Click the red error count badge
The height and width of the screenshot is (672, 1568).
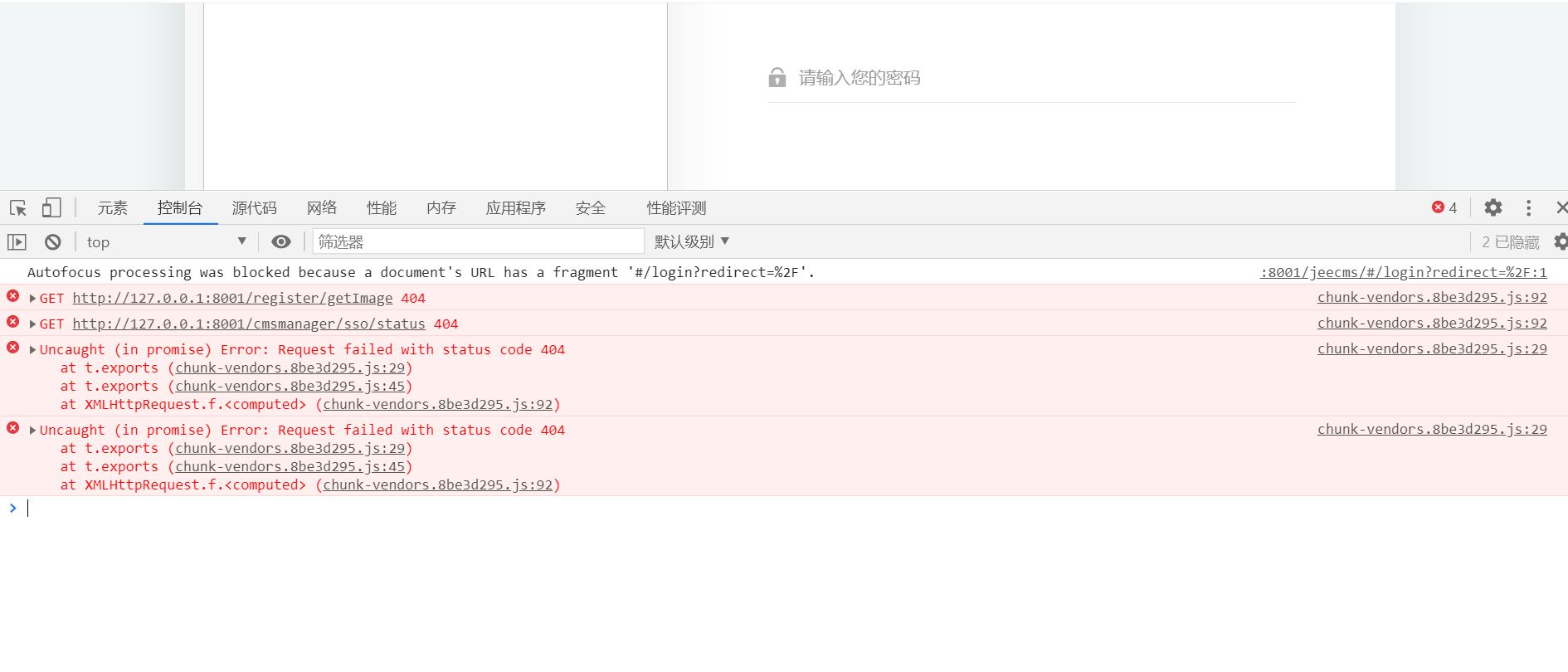pyautogui.click(x=1444, y=207)
